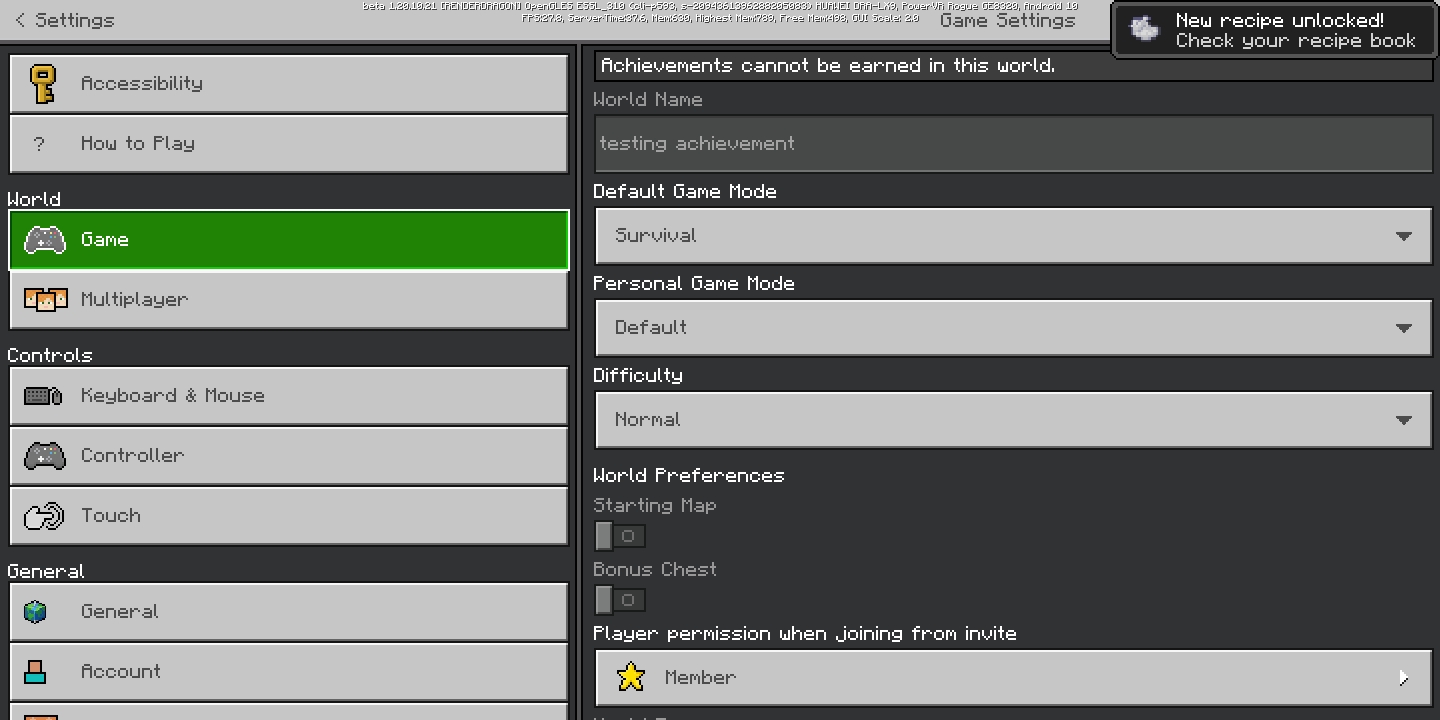Open the Difficulty dropdown set to Normal
Image resolution: width=1440 pixels, height=720 pixels.
[x=1013, y=420]
